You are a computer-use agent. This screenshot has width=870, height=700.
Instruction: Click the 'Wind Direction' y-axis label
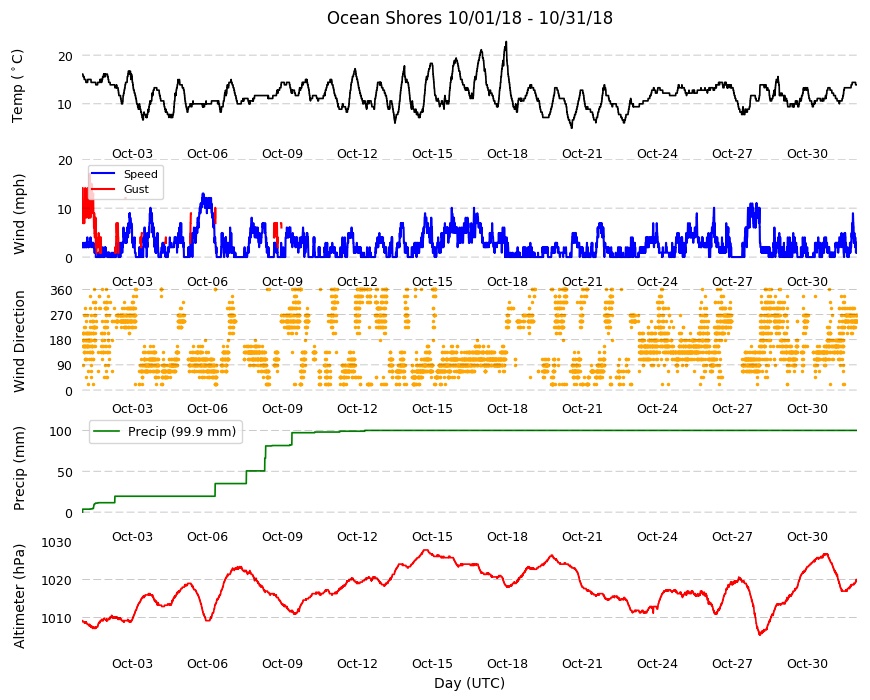click(19, 341)
